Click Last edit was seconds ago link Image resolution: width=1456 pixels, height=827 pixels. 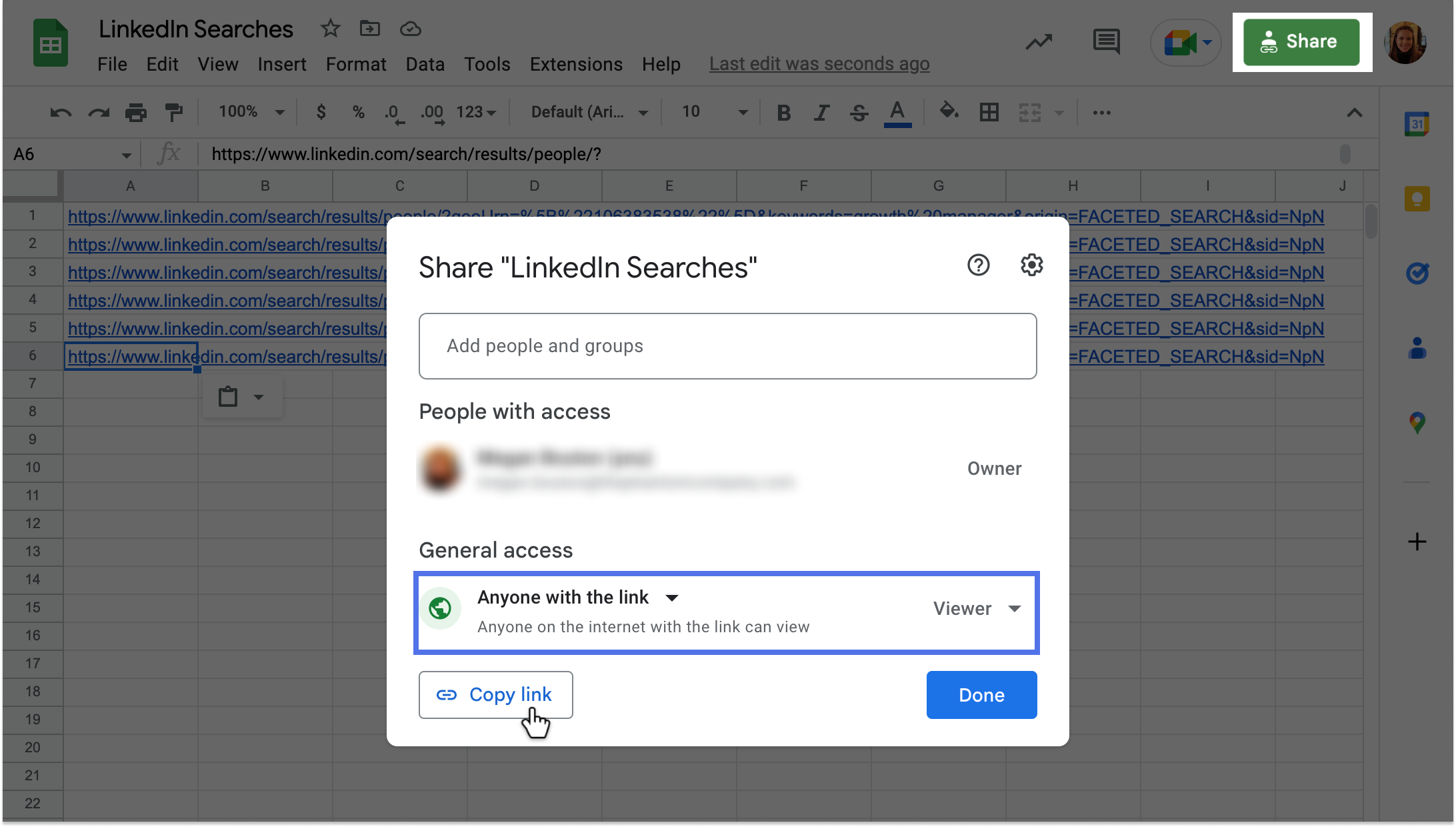(819, 64)
